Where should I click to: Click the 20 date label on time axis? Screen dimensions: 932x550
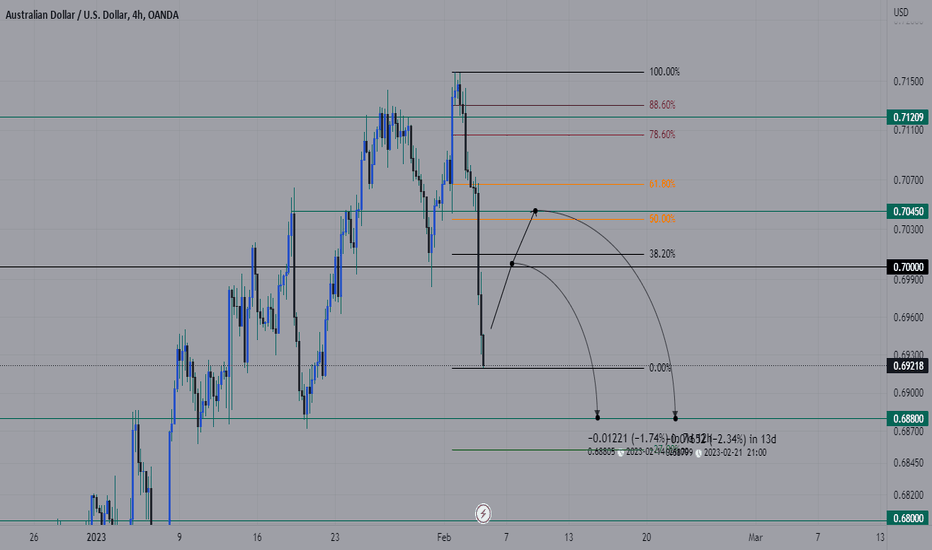coord(646,538)
